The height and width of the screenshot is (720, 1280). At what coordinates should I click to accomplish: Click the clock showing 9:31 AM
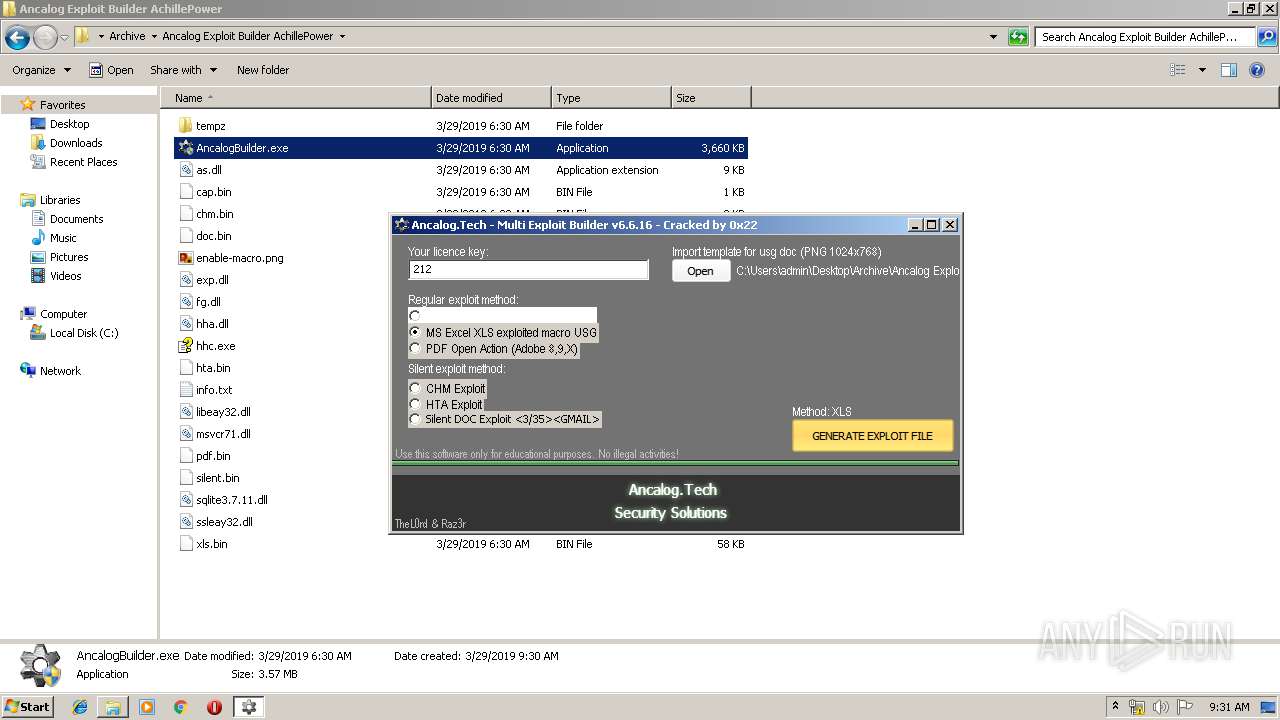pyautogui.click(x=1229, y=707)
